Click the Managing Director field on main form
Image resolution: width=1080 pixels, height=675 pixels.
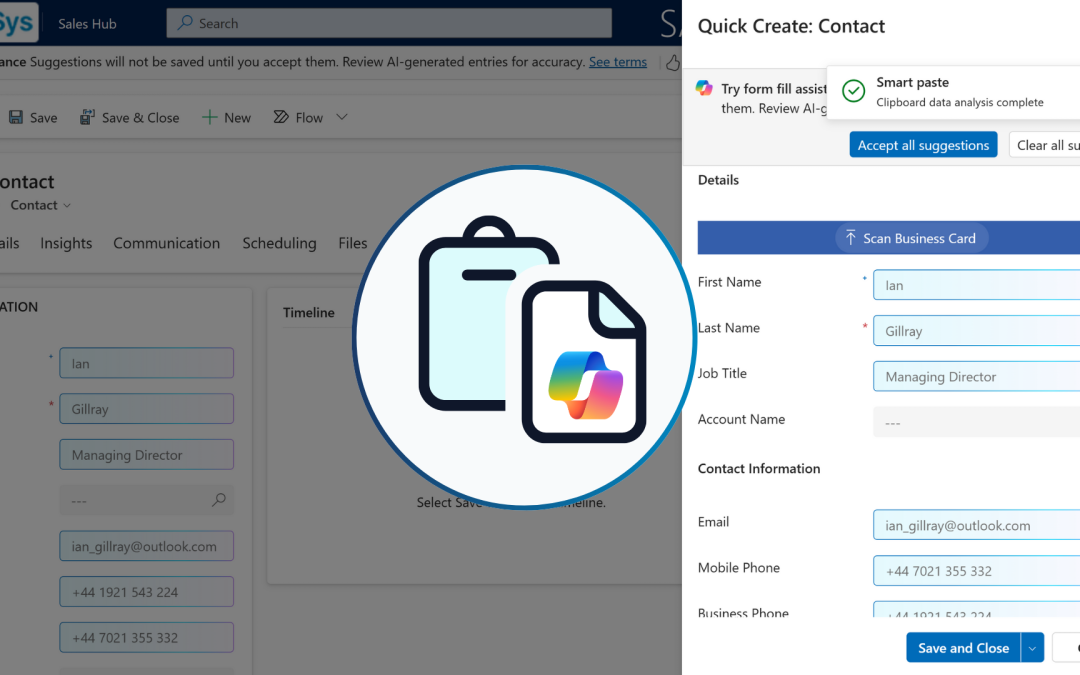click(x=147, y=455)
